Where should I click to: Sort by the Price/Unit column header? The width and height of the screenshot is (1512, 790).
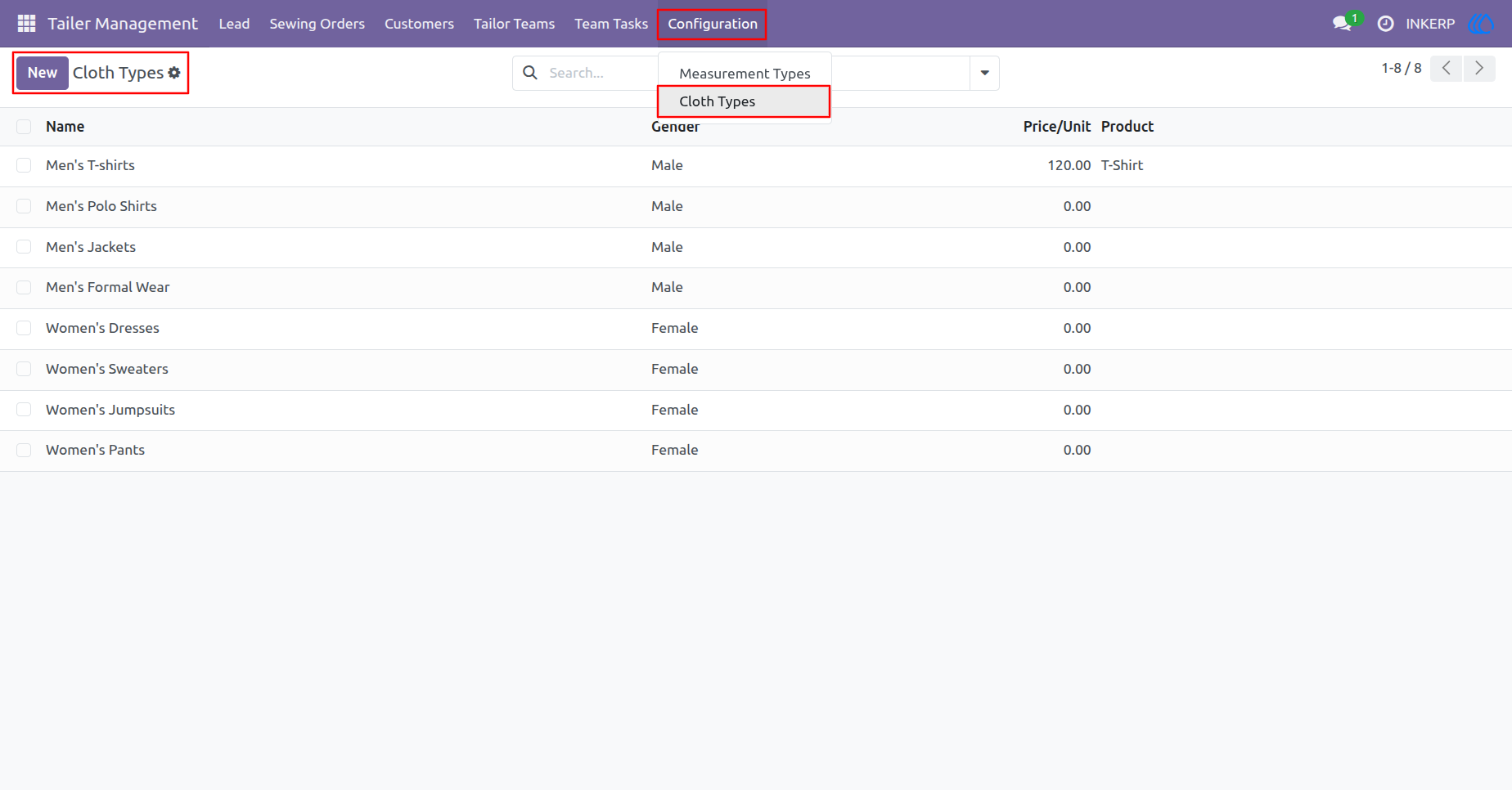1056,127
